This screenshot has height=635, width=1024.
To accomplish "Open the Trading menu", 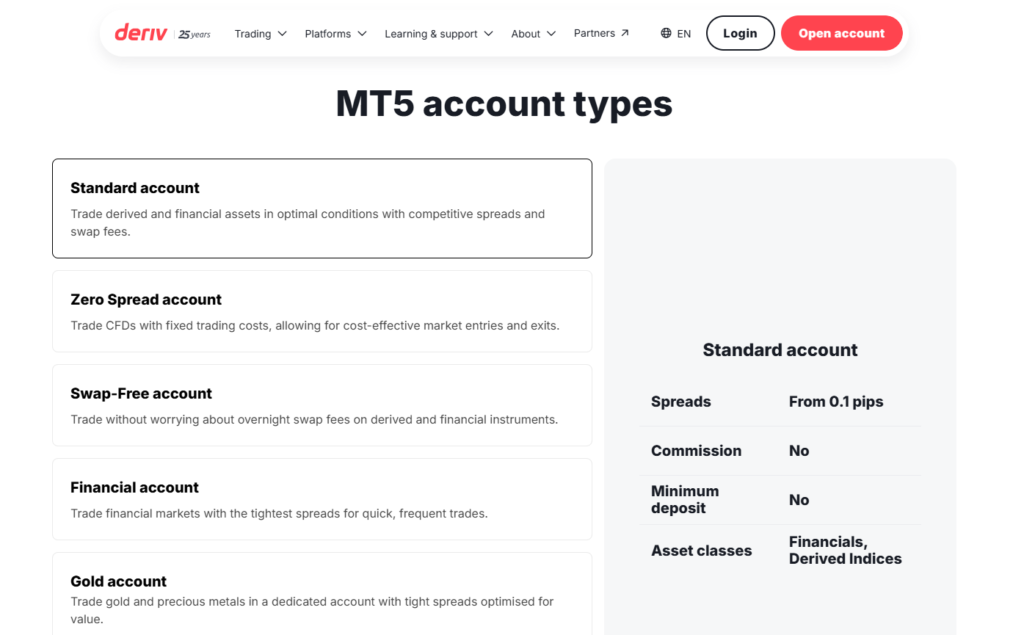I will 260,33.
